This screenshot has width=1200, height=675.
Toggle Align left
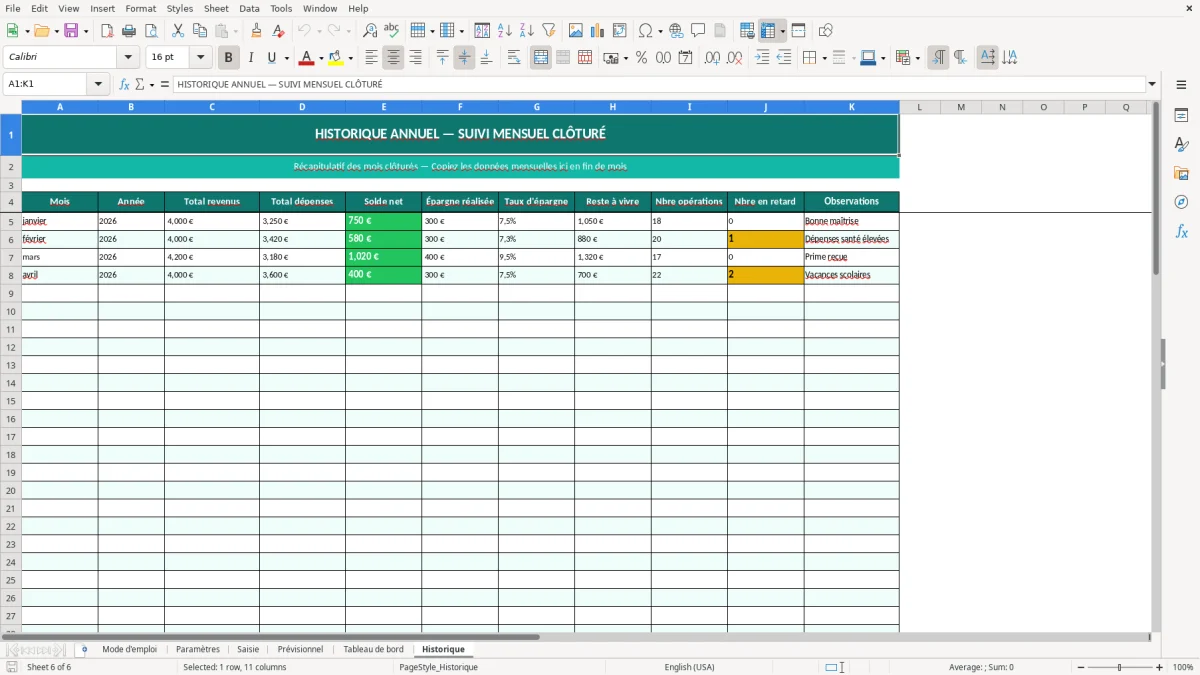click(371, 58)
